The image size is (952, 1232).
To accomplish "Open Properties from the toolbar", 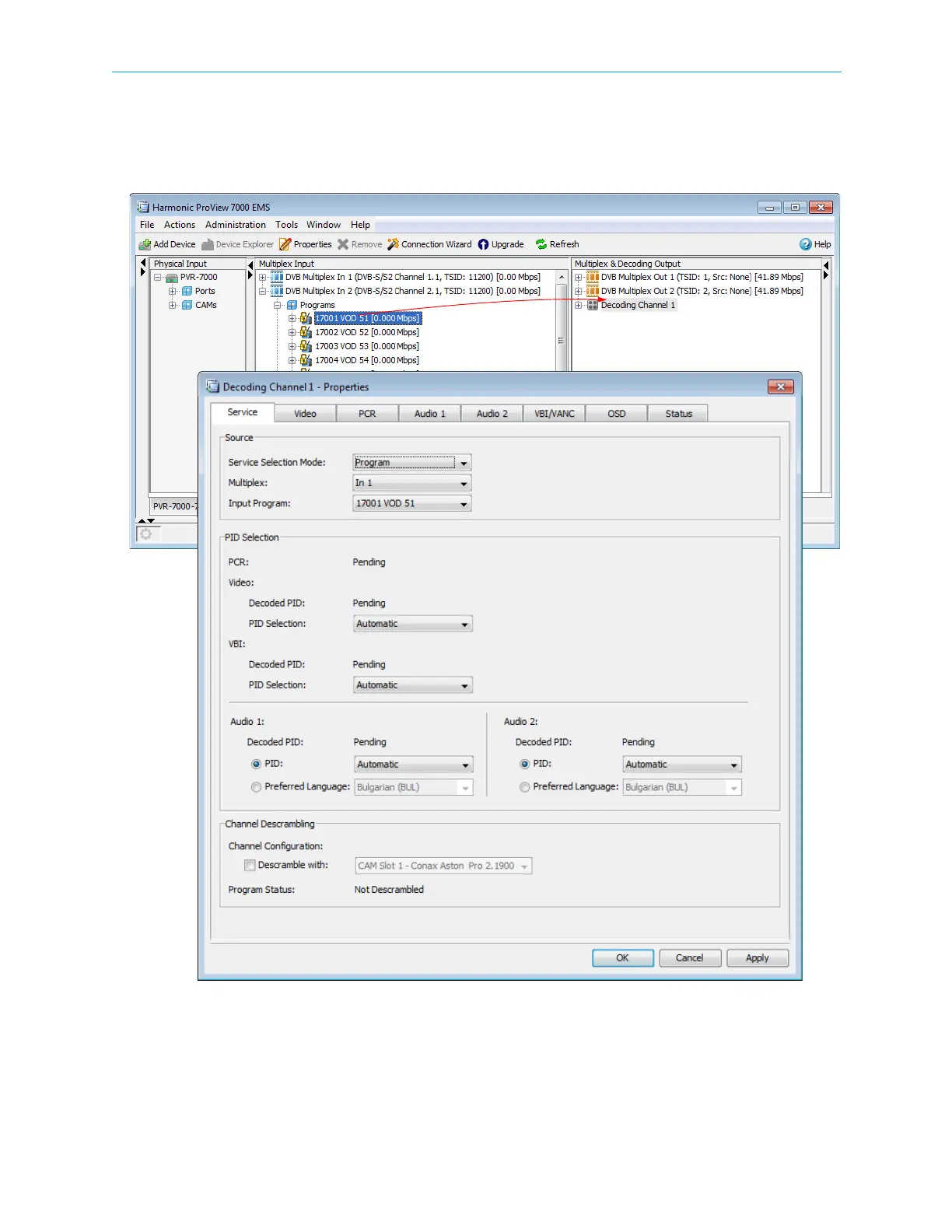I will coord(285,244).
